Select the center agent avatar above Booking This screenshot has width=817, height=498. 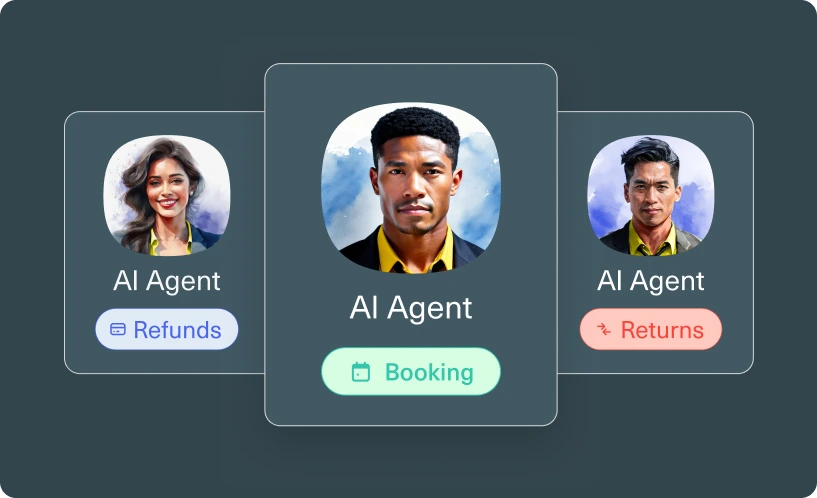click(411, 188)
